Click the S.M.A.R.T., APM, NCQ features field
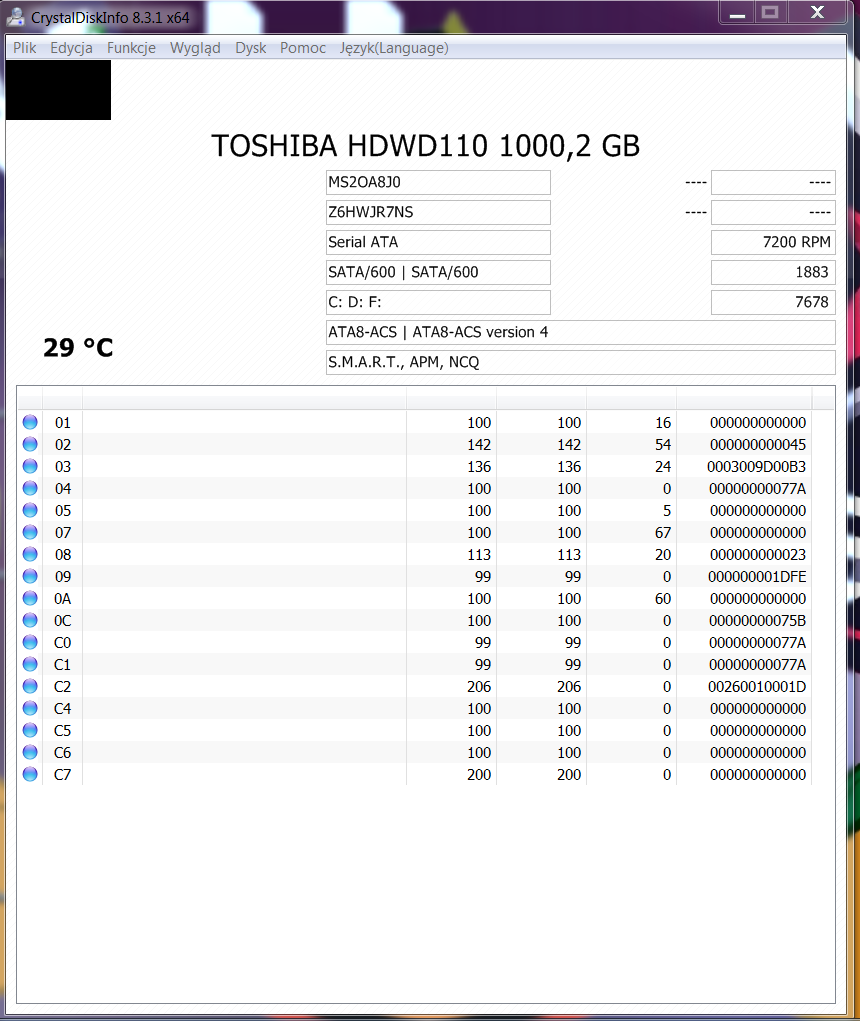 click(x=581, y=362)
